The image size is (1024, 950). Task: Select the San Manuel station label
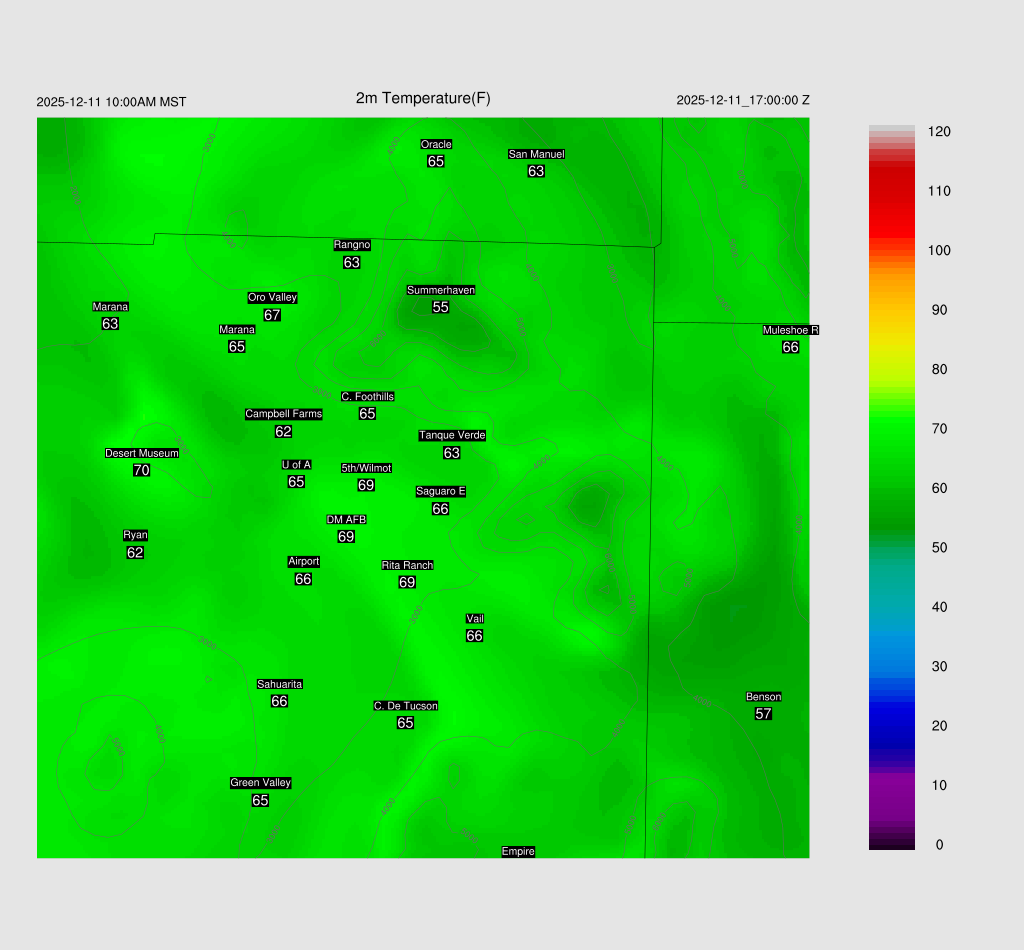point(536,154)
